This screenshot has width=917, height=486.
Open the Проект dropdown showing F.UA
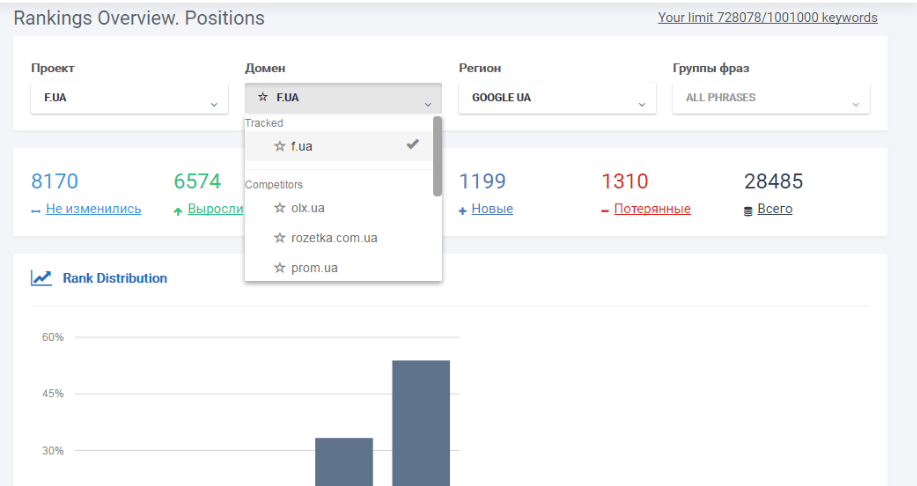tap(129, 98)
